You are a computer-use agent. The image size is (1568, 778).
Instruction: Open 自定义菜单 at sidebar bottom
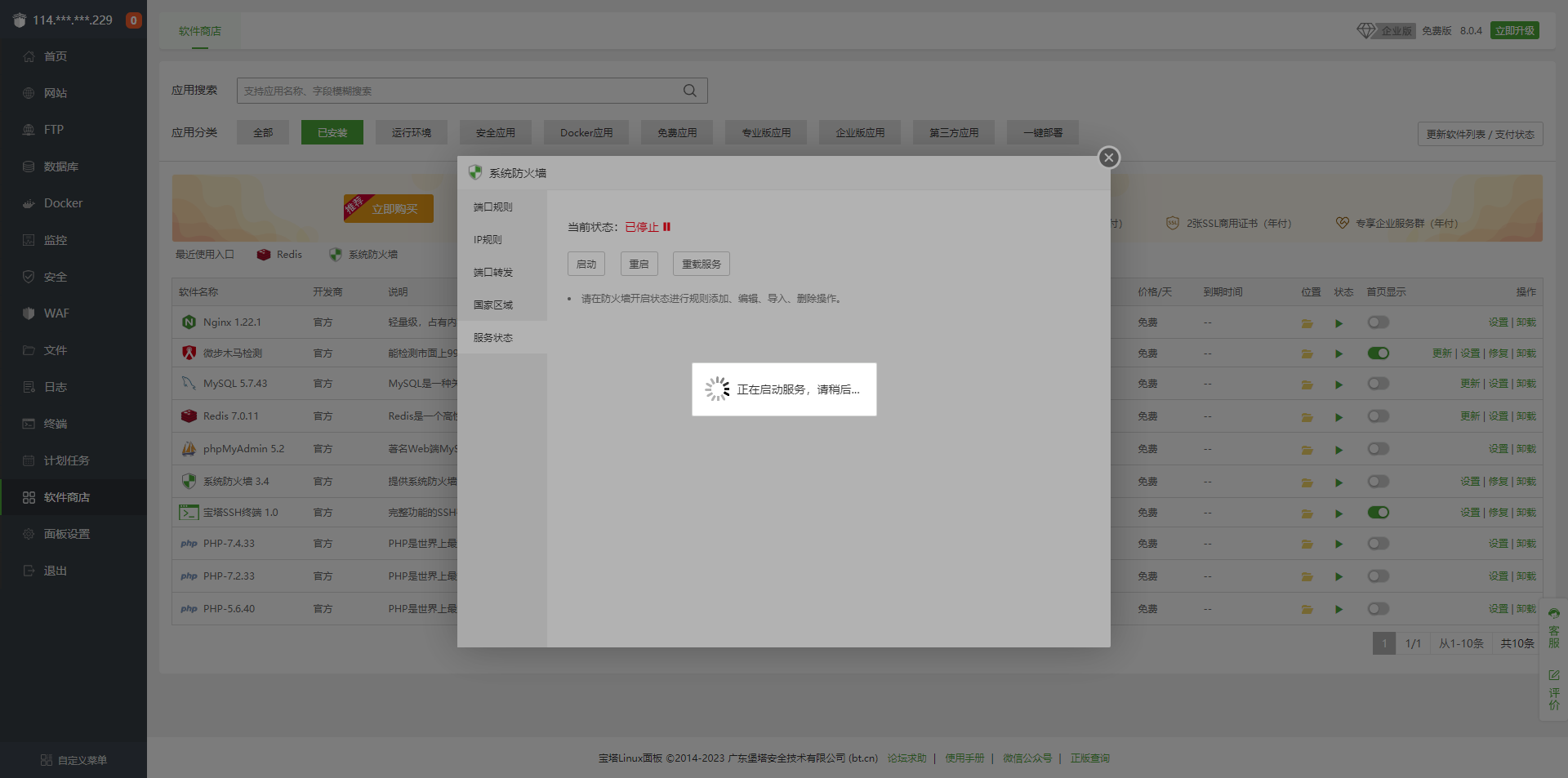tap(73, 760)
